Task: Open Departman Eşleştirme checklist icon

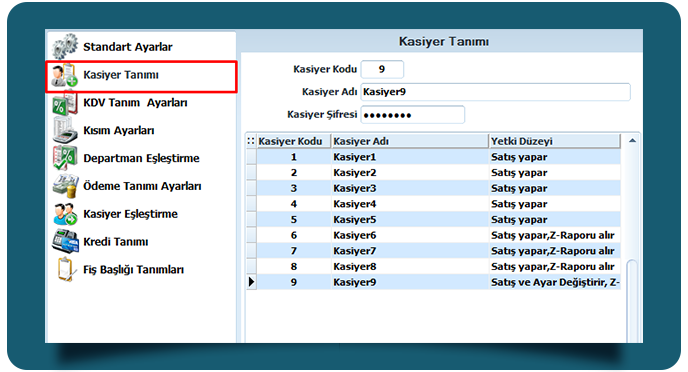Action: 65,158
